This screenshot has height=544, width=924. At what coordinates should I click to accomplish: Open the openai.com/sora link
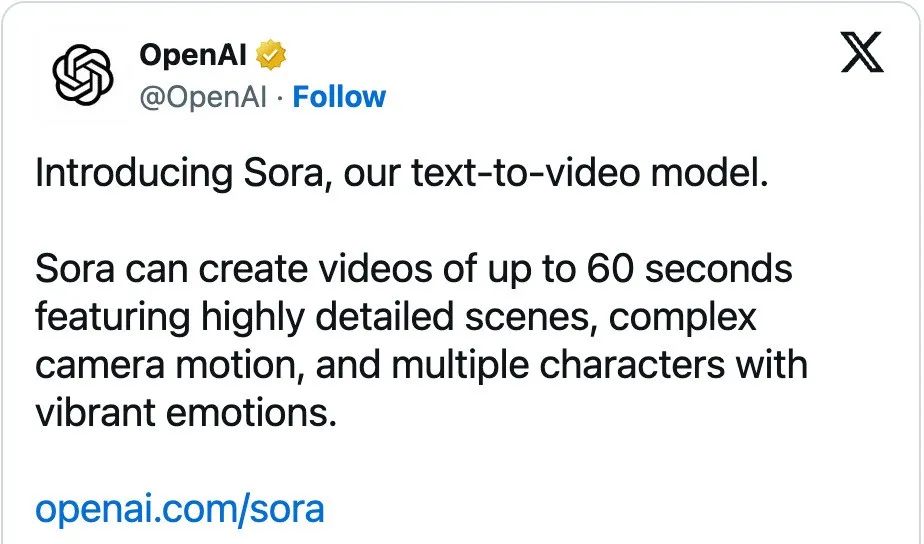[x=180, y=510]
